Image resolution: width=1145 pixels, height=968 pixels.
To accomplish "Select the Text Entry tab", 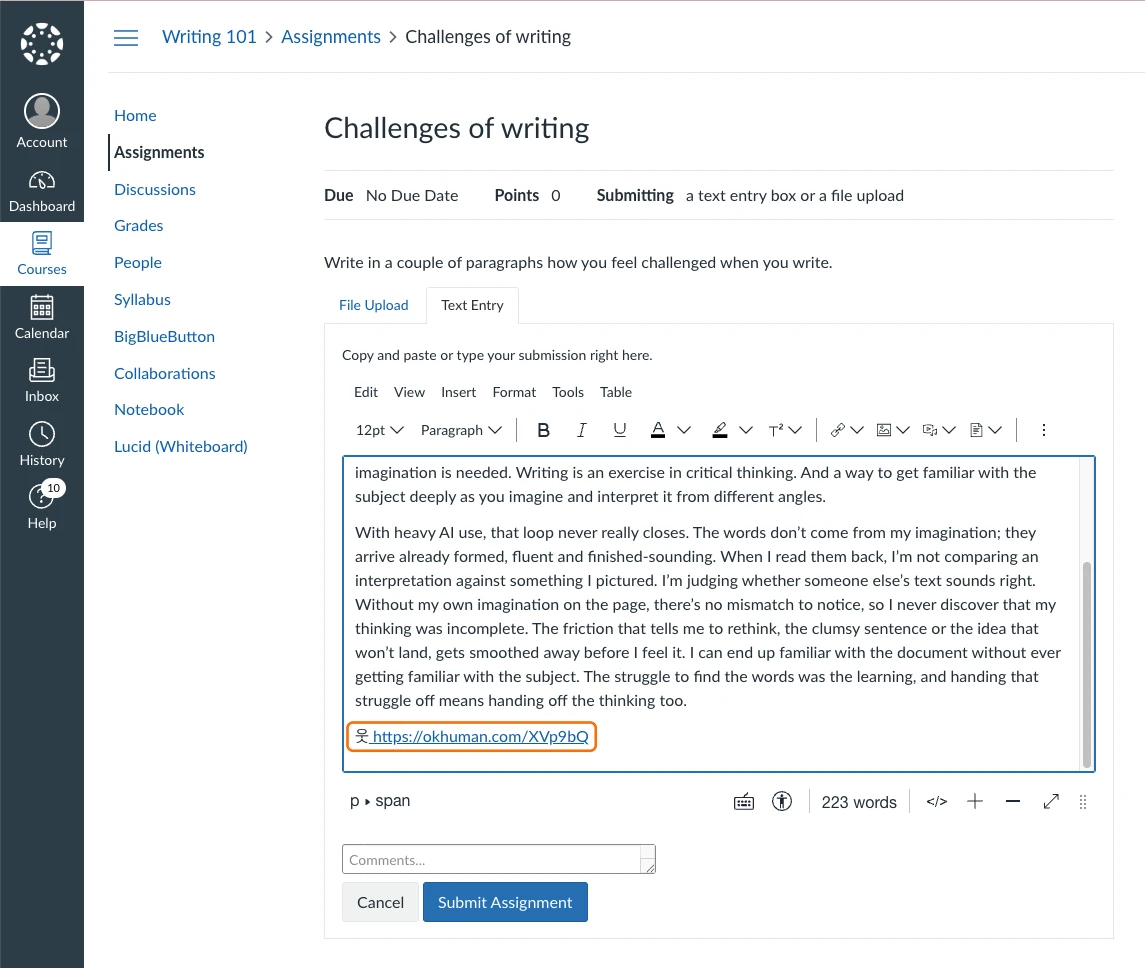I will coord(472,305).
